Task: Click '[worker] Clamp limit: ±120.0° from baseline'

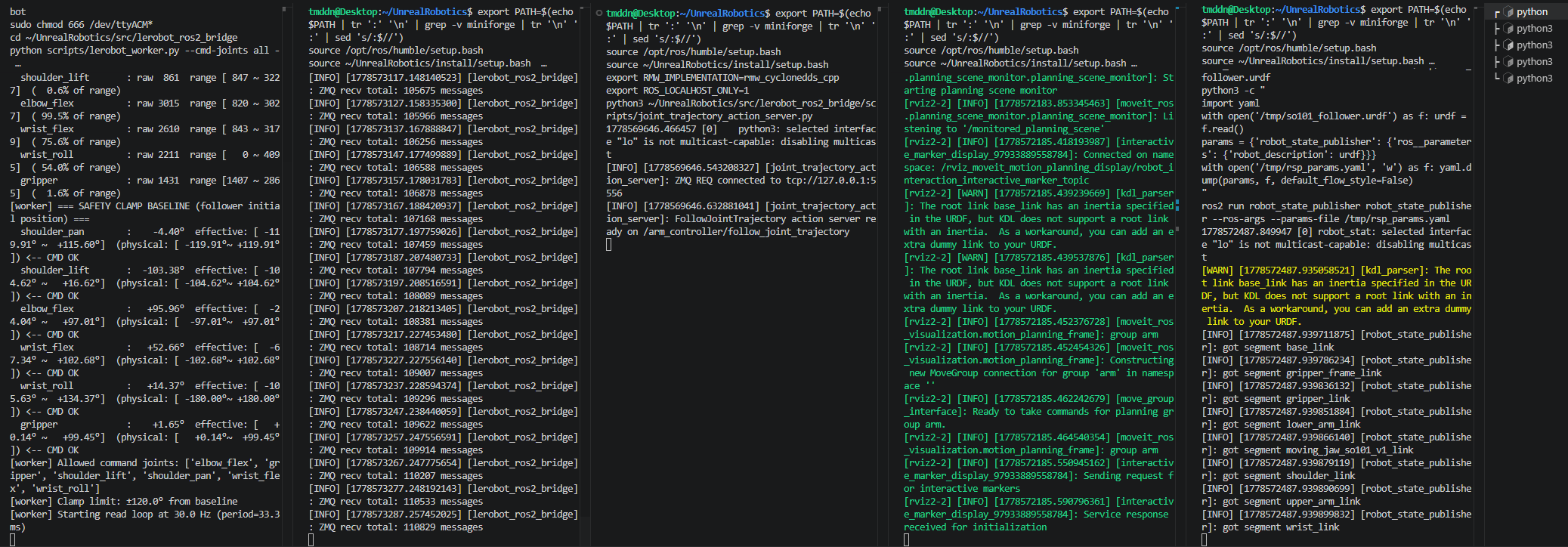Action: click(124, 501)
